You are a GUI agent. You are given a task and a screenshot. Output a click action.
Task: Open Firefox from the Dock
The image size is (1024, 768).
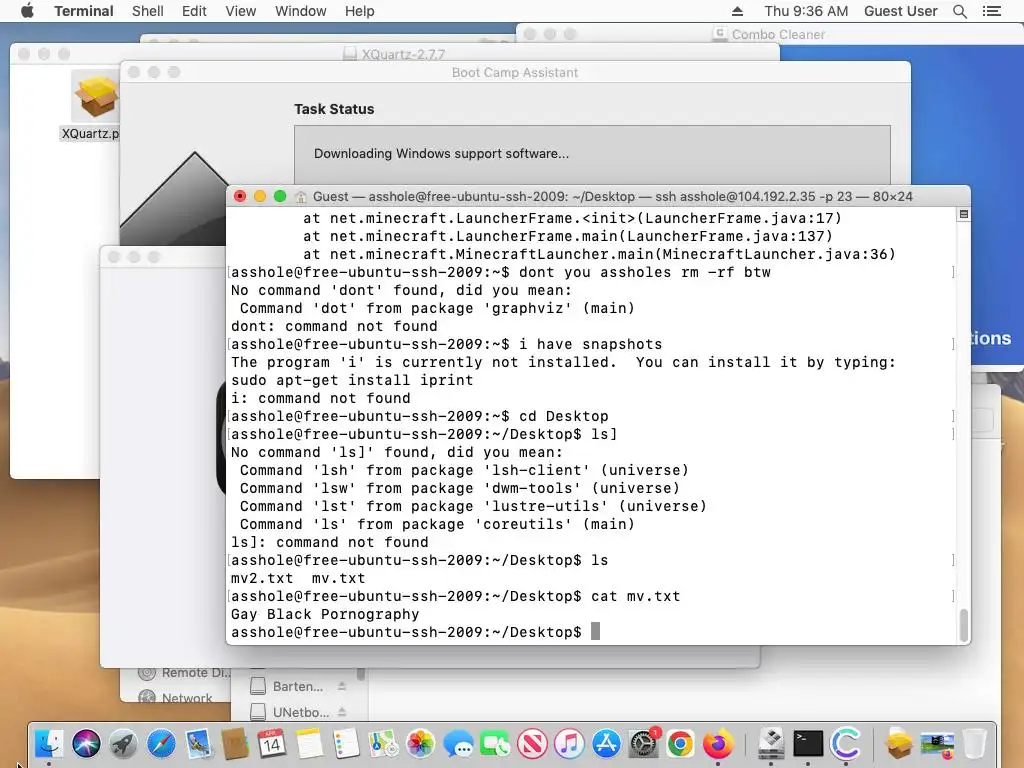pos(718,744)
